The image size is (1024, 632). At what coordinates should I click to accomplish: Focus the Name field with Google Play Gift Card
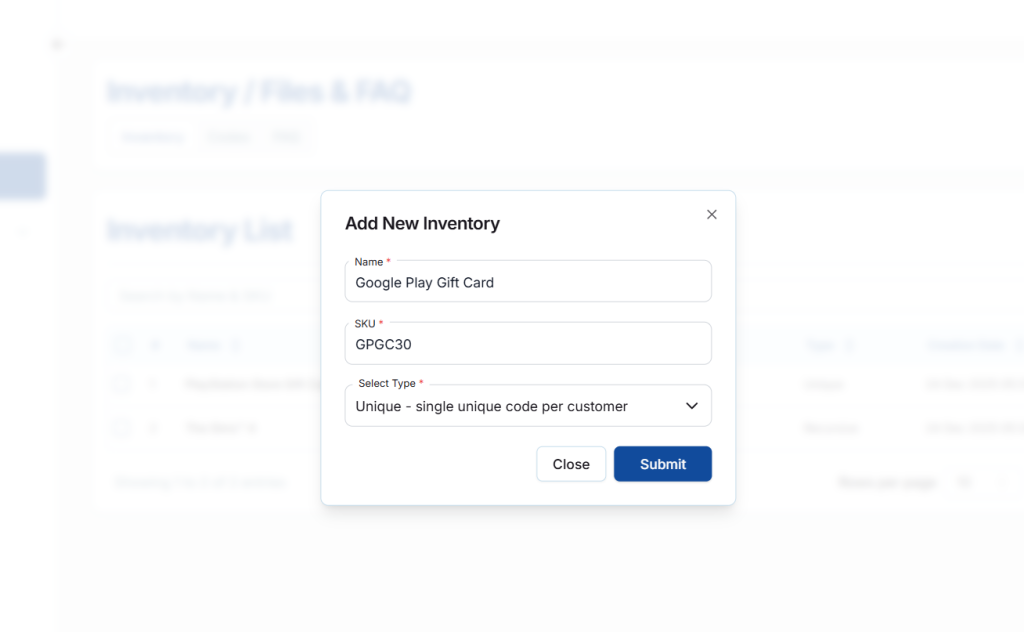coord(527,282)
